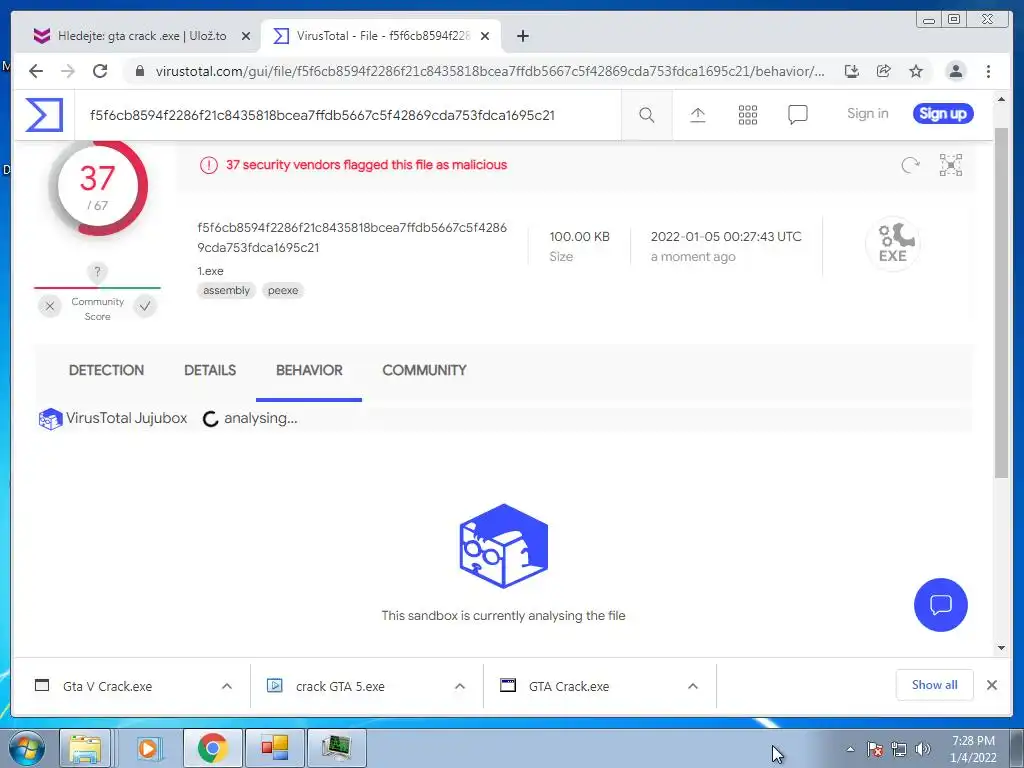
Task: Open Windows Media Player from taskbar
Action: (148, 748)
